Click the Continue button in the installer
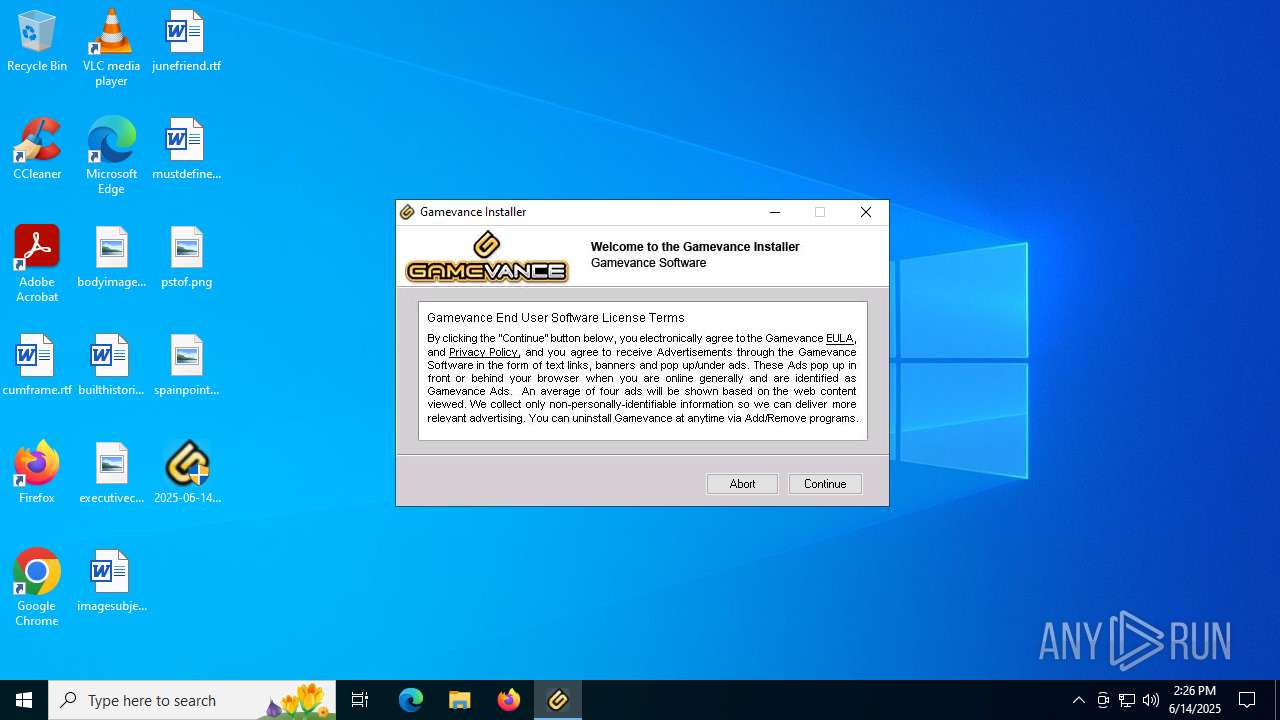This screenshot has width=1280, height=720. tap(825, 484)
